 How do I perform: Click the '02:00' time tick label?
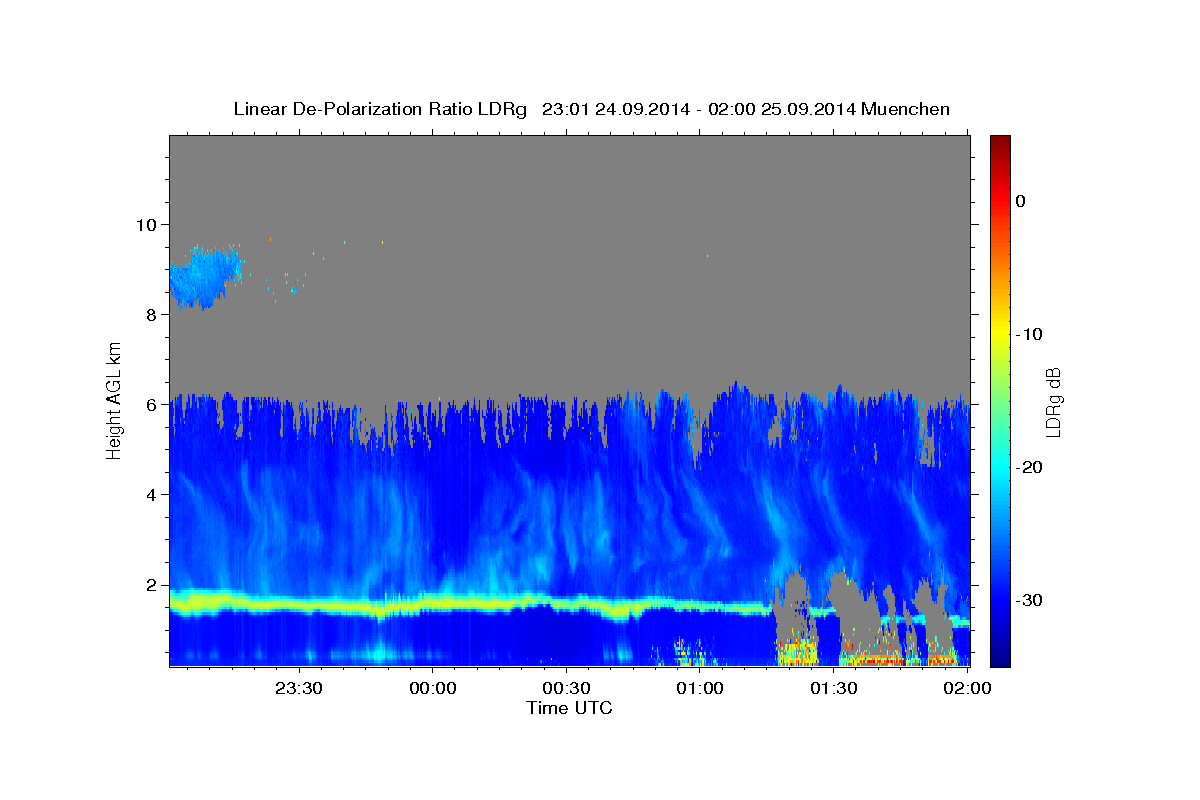point(966,688)
